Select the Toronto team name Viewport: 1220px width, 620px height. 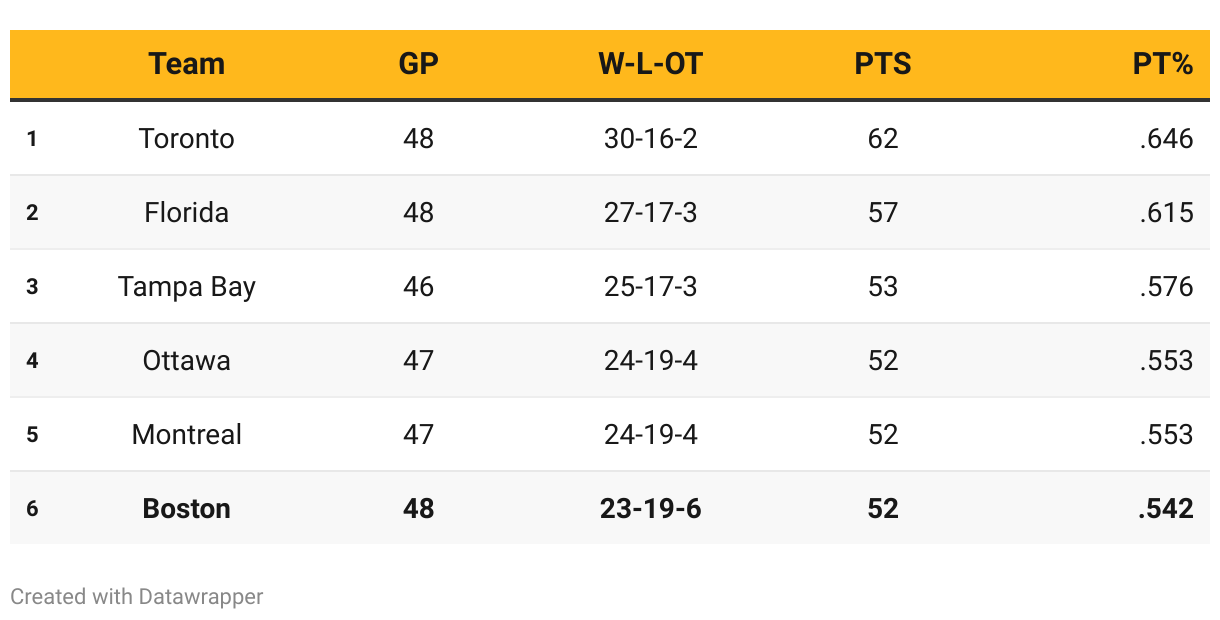point(187,138)
